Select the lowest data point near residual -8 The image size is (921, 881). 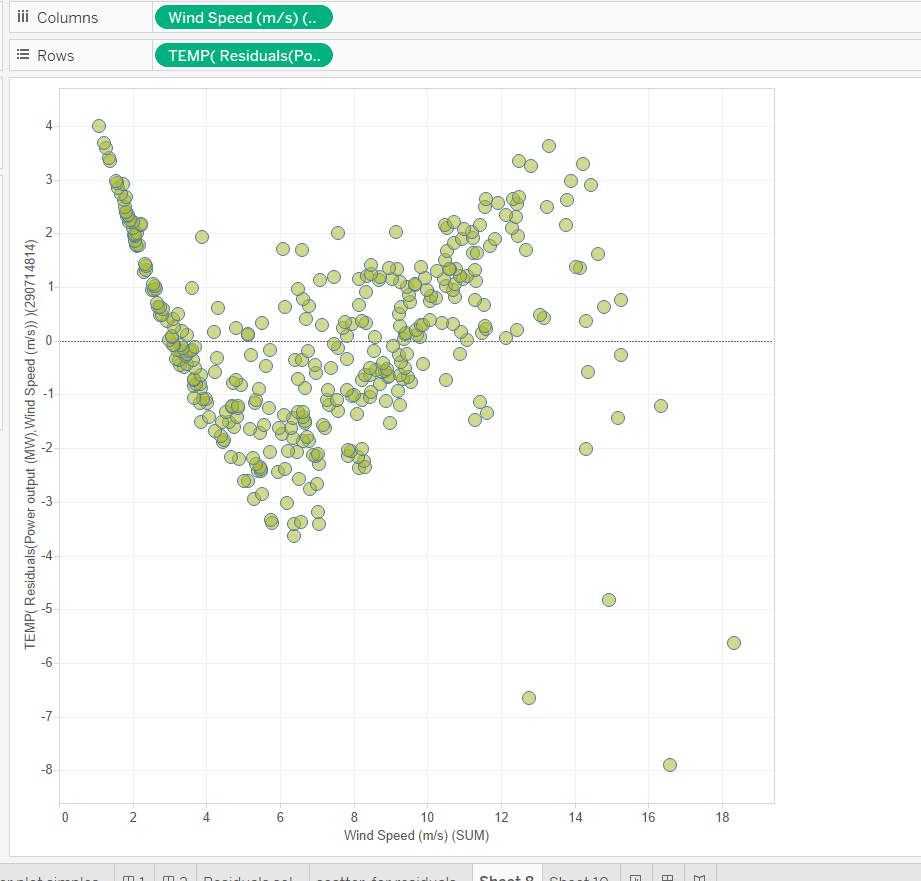[x=670, y=765]
